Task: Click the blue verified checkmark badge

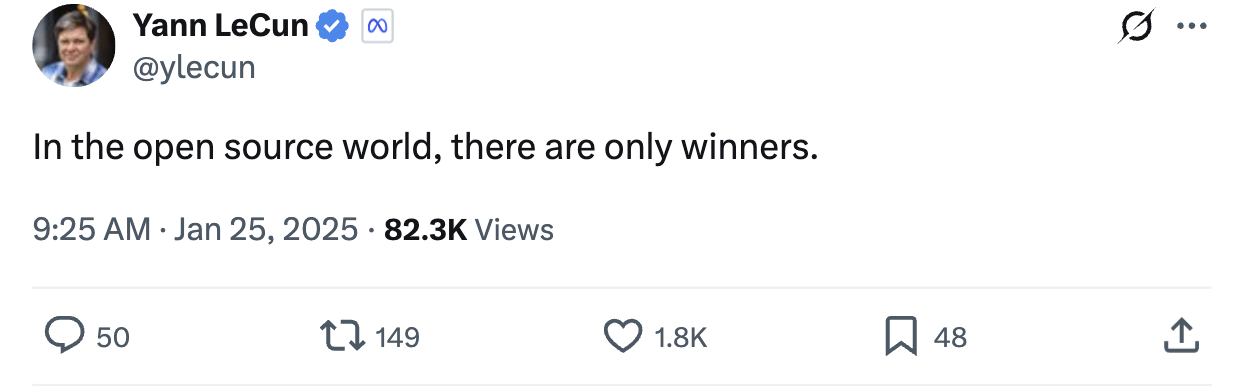Action: [332, 27]
